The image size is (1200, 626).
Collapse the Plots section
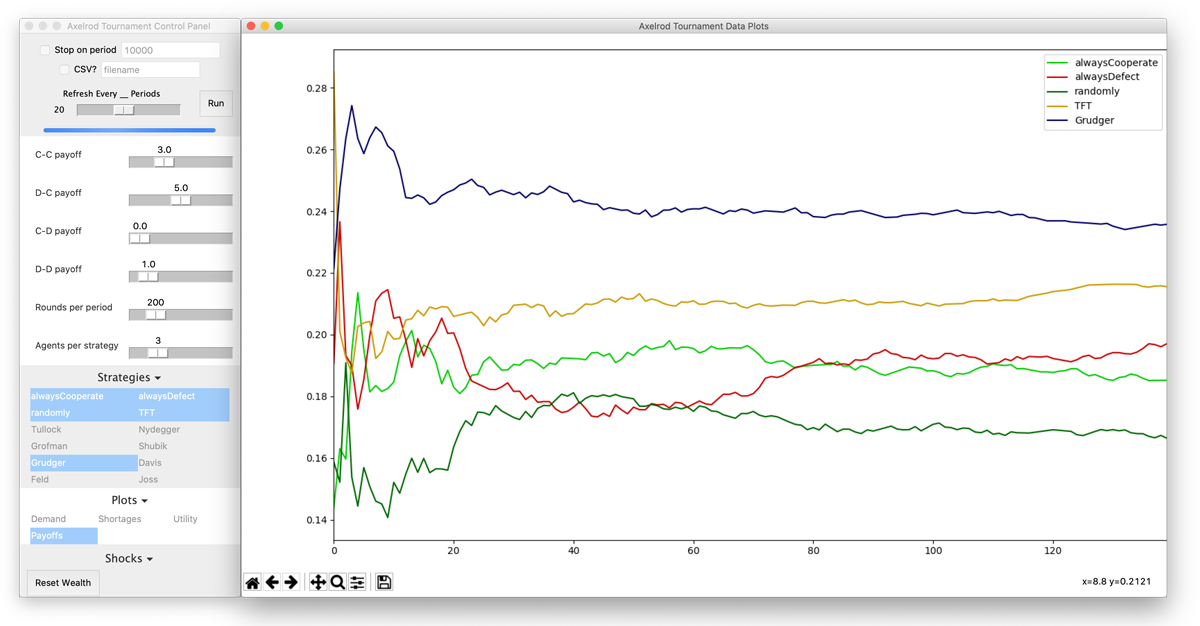tap(129, 500)
